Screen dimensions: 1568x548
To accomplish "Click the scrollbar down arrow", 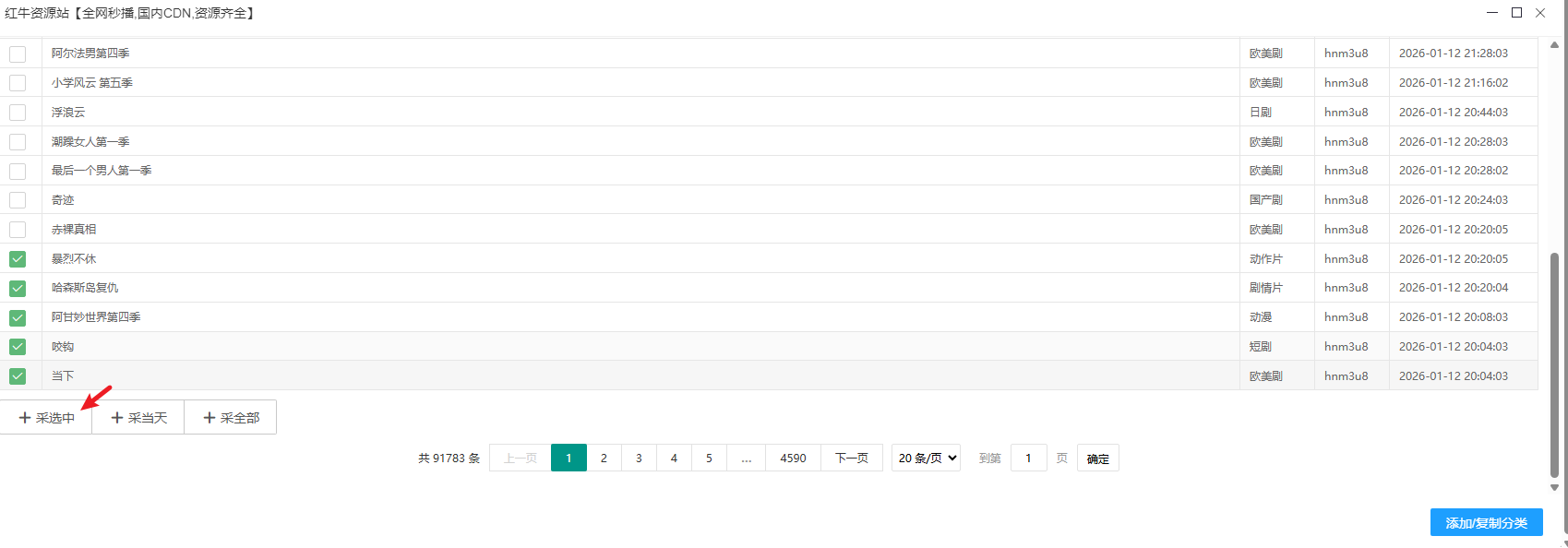I will (1554, 487).
